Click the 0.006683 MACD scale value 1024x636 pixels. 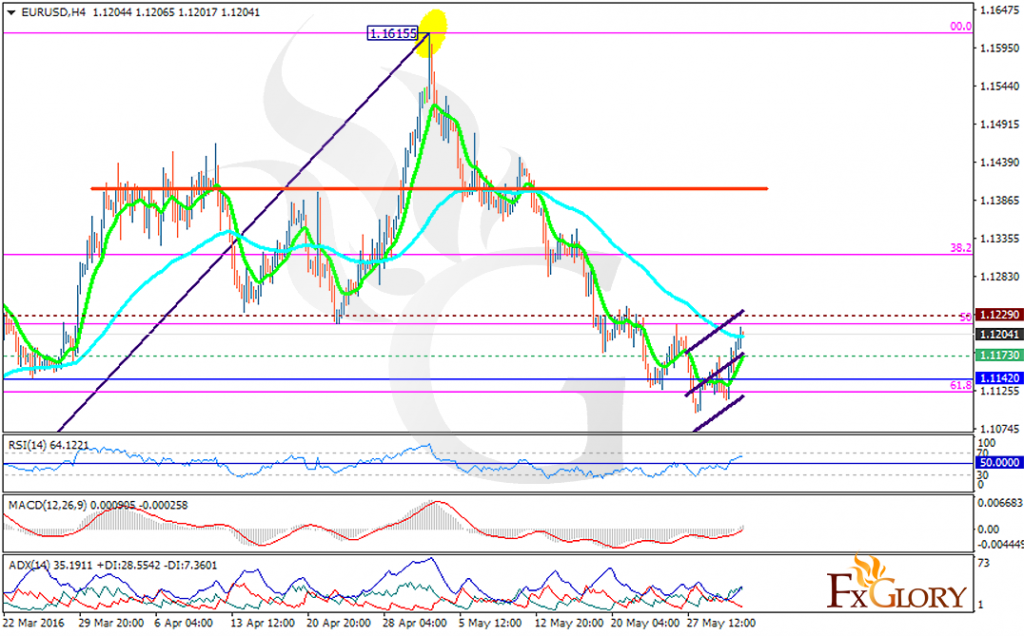point(1000,503)
